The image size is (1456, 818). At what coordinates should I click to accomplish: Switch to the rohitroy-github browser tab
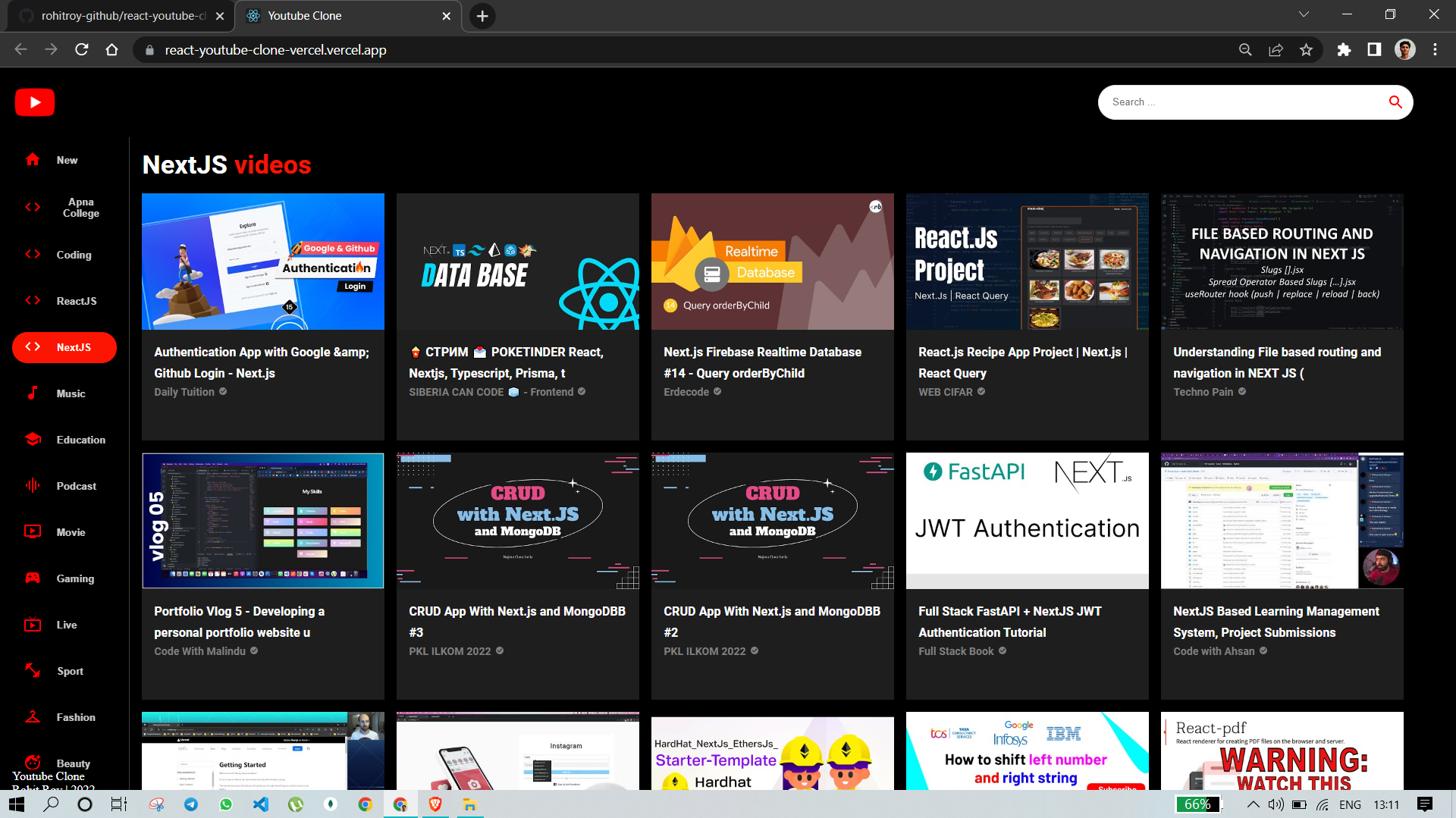[121, 16]
